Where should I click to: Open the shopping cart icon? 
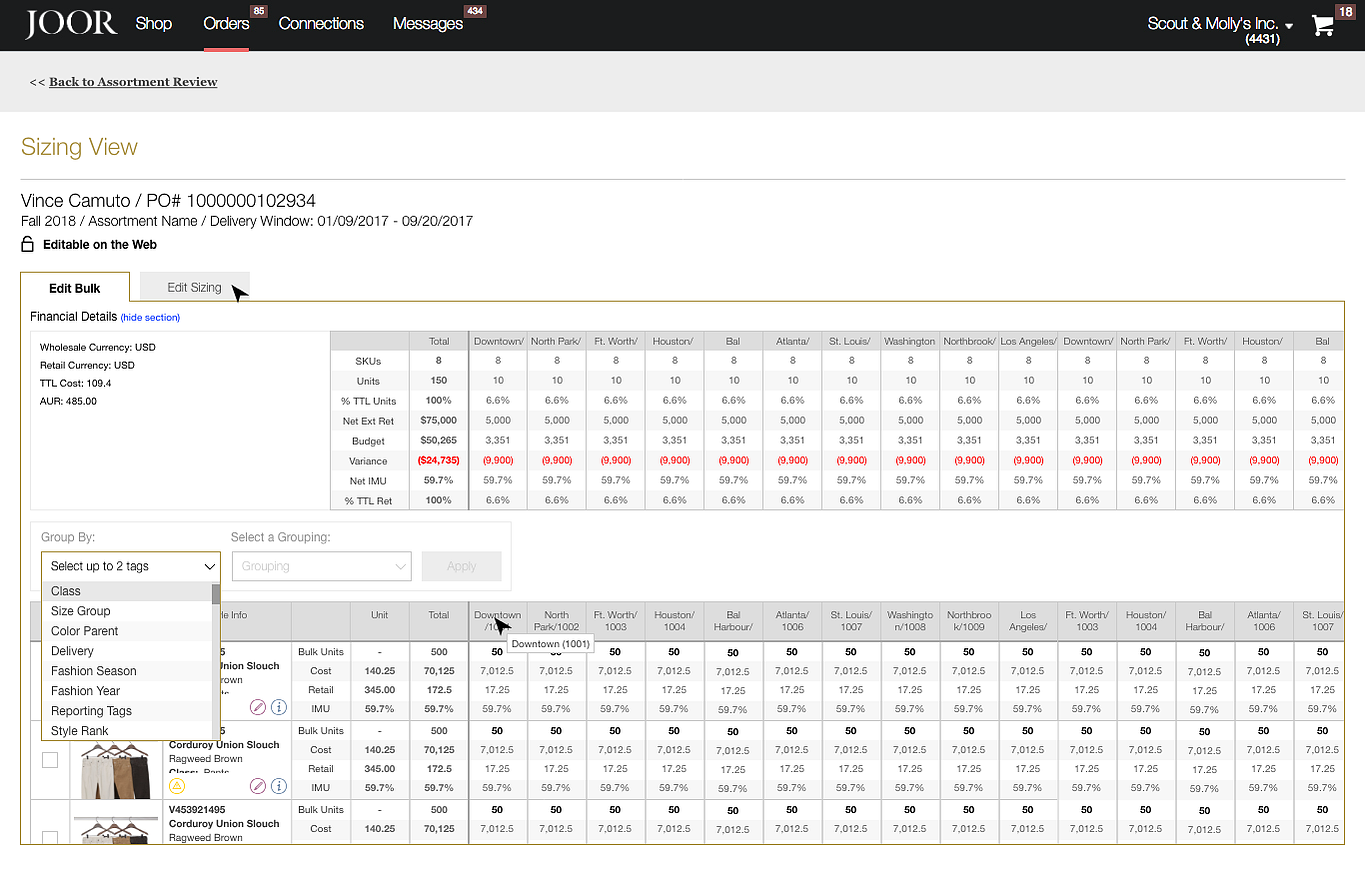[x=1323, y=26]
